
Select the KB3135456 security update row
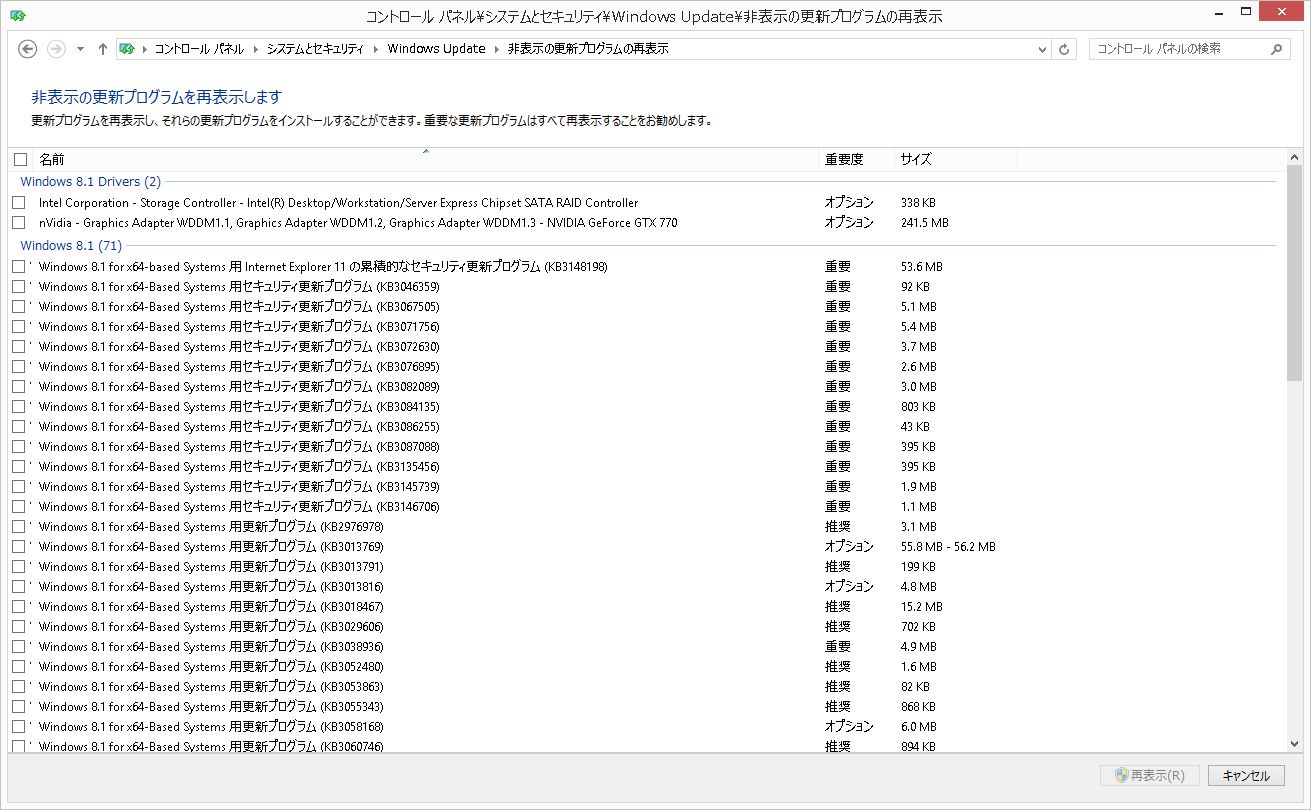tap(644, 467)
